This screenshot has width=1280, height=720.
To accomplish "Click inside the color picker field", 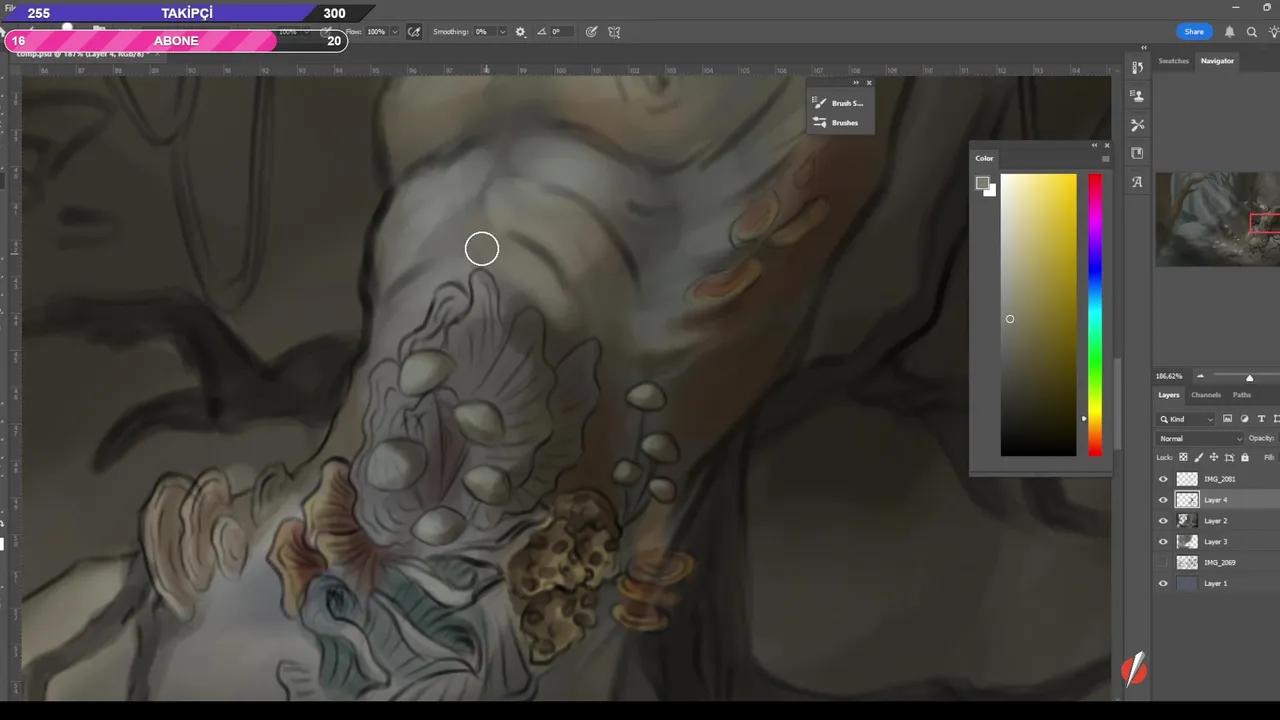I will (1039, 315).
